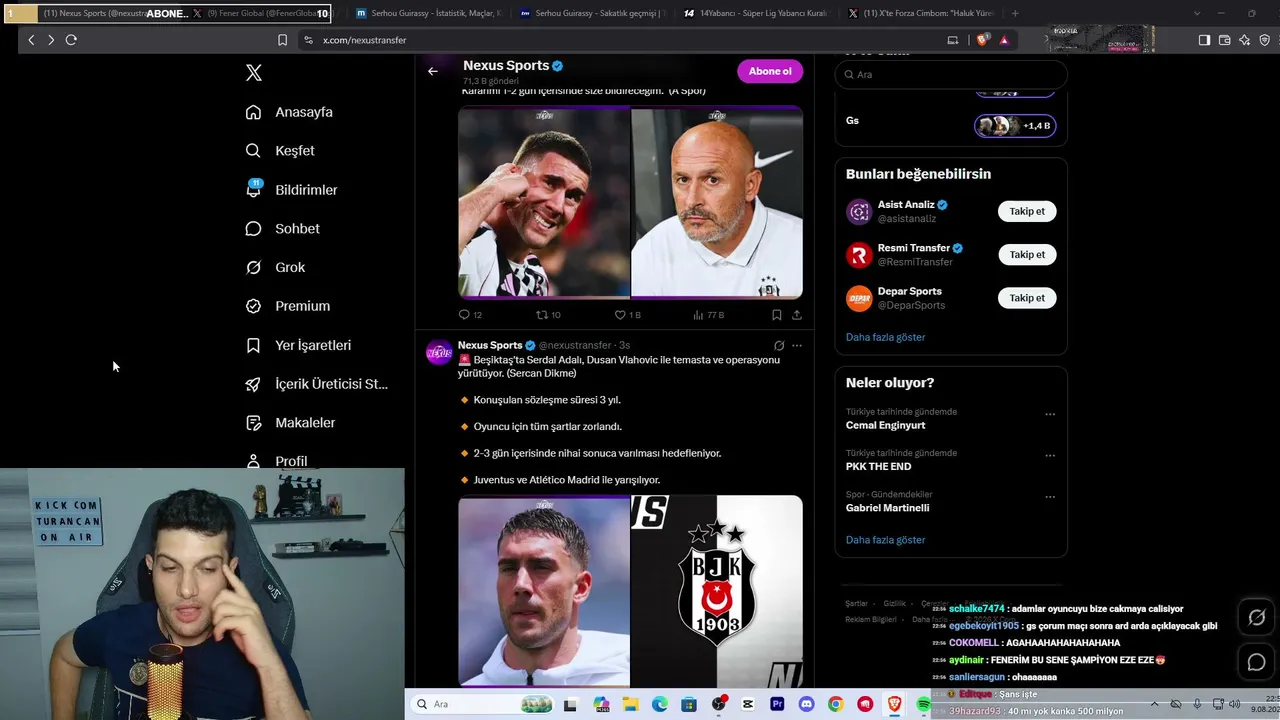
Task: Follow Asist Analiz with Takip et
Action: click(x=1027, y=211)
